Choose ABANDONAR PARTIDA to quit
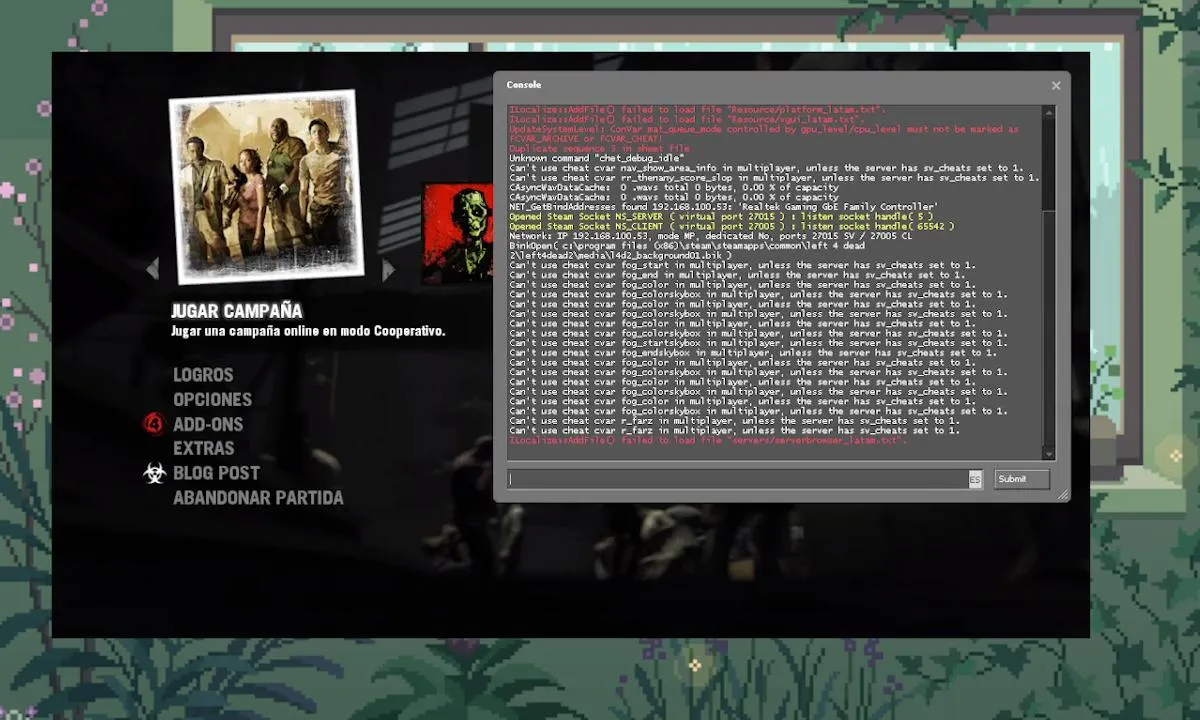 coord(258,497)
